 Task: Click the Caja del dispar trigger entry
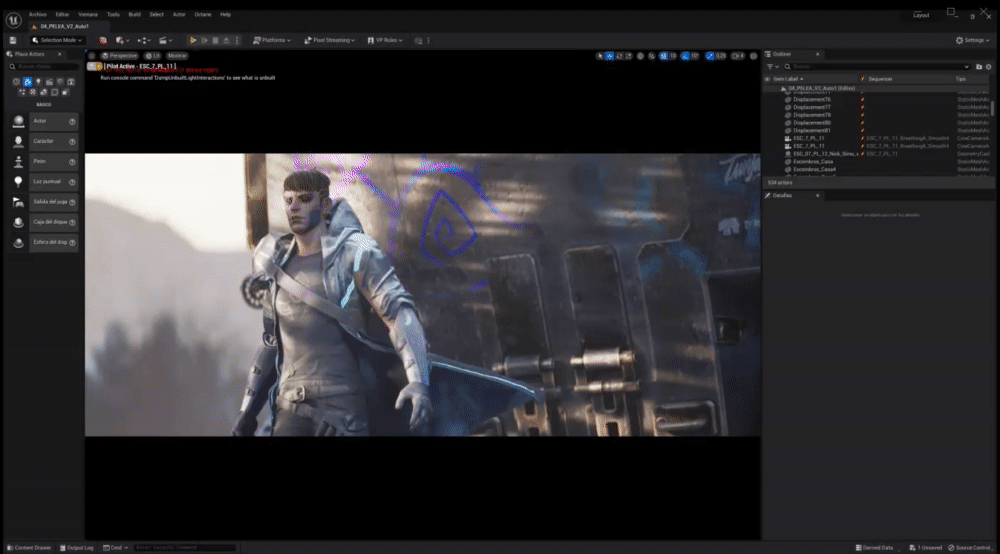[43, 222]
